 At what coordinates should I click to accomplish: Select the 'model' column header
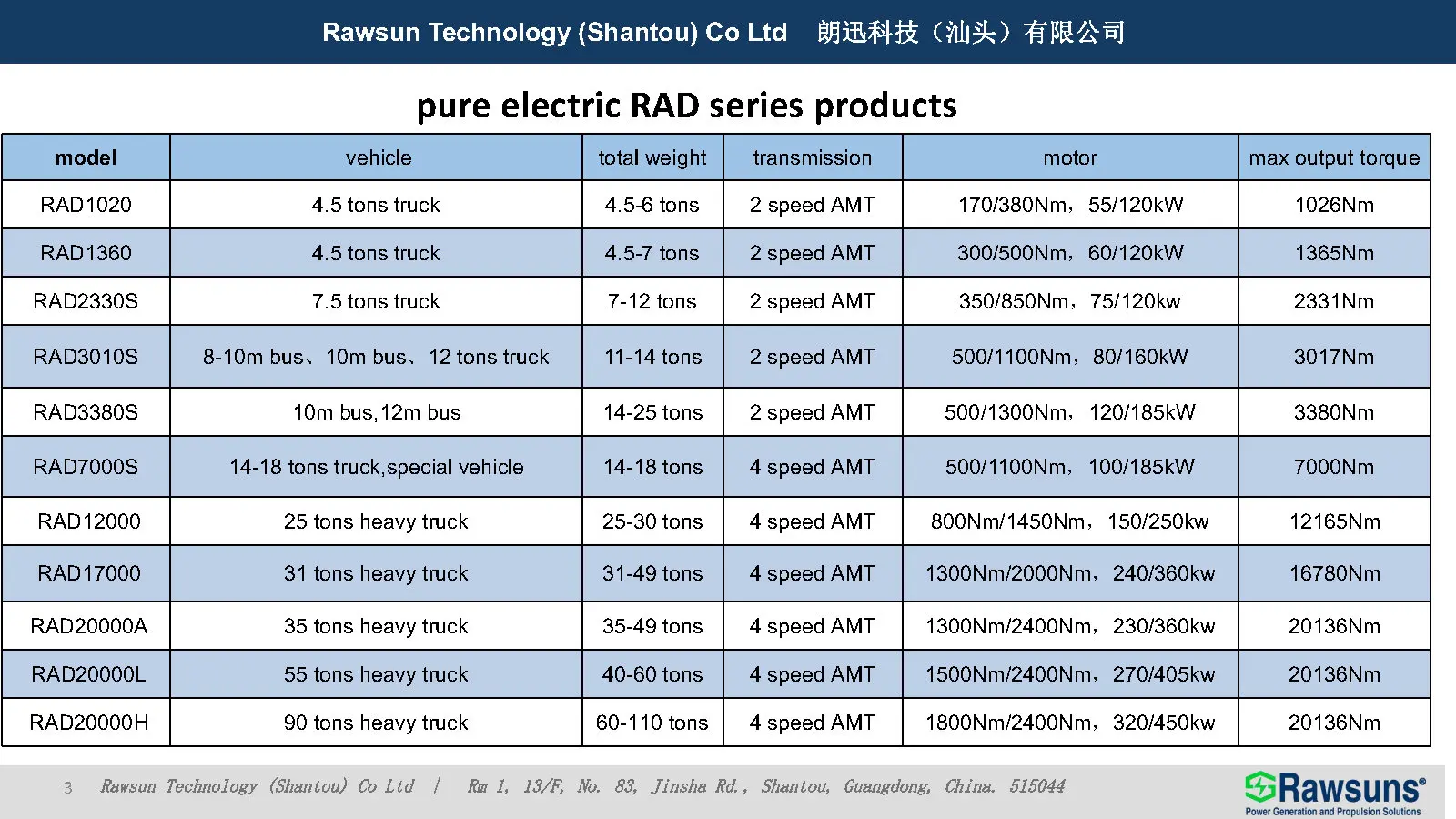[x=86, y=157]
